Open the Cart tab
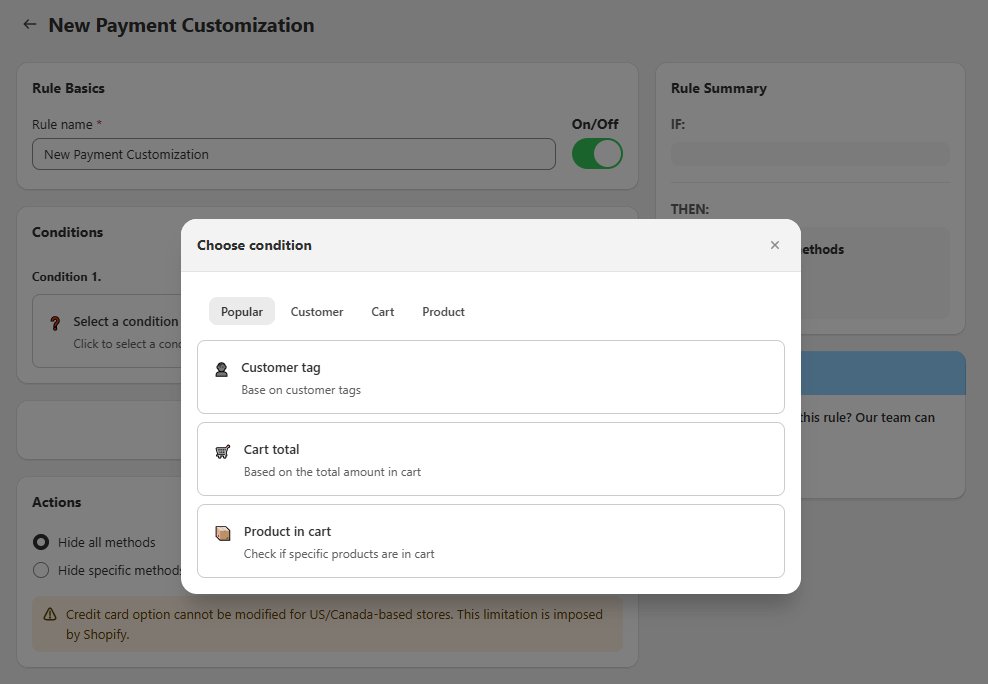This screenshot has width=988, height=684. pyautogui.click(x=382, y=311)
